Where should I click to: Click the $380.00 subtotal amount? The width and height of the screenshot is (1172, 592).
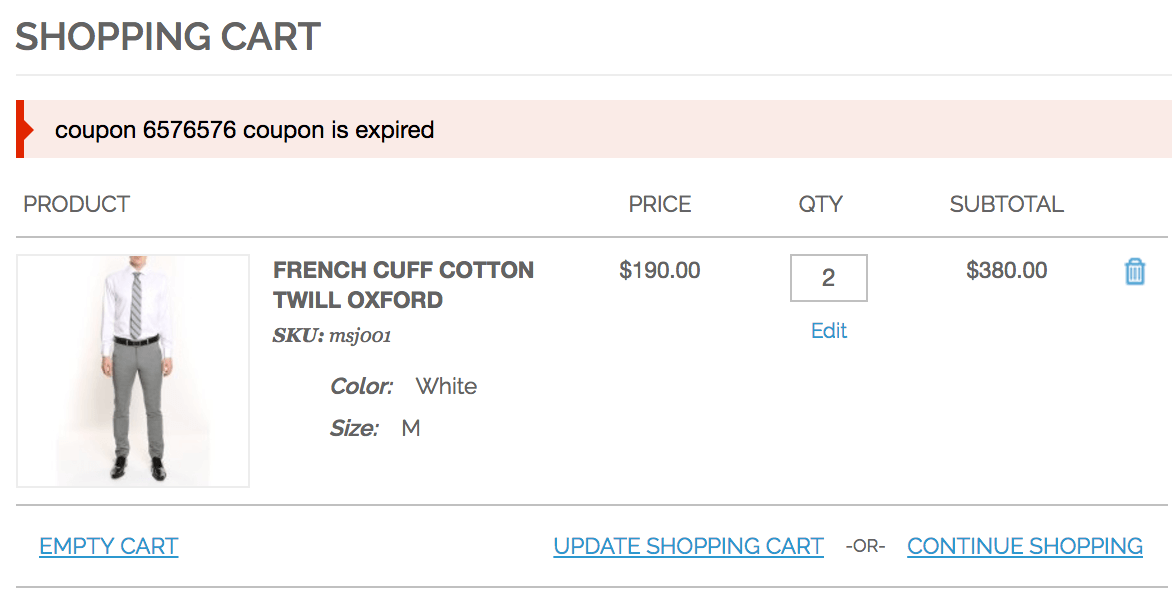1006,270
